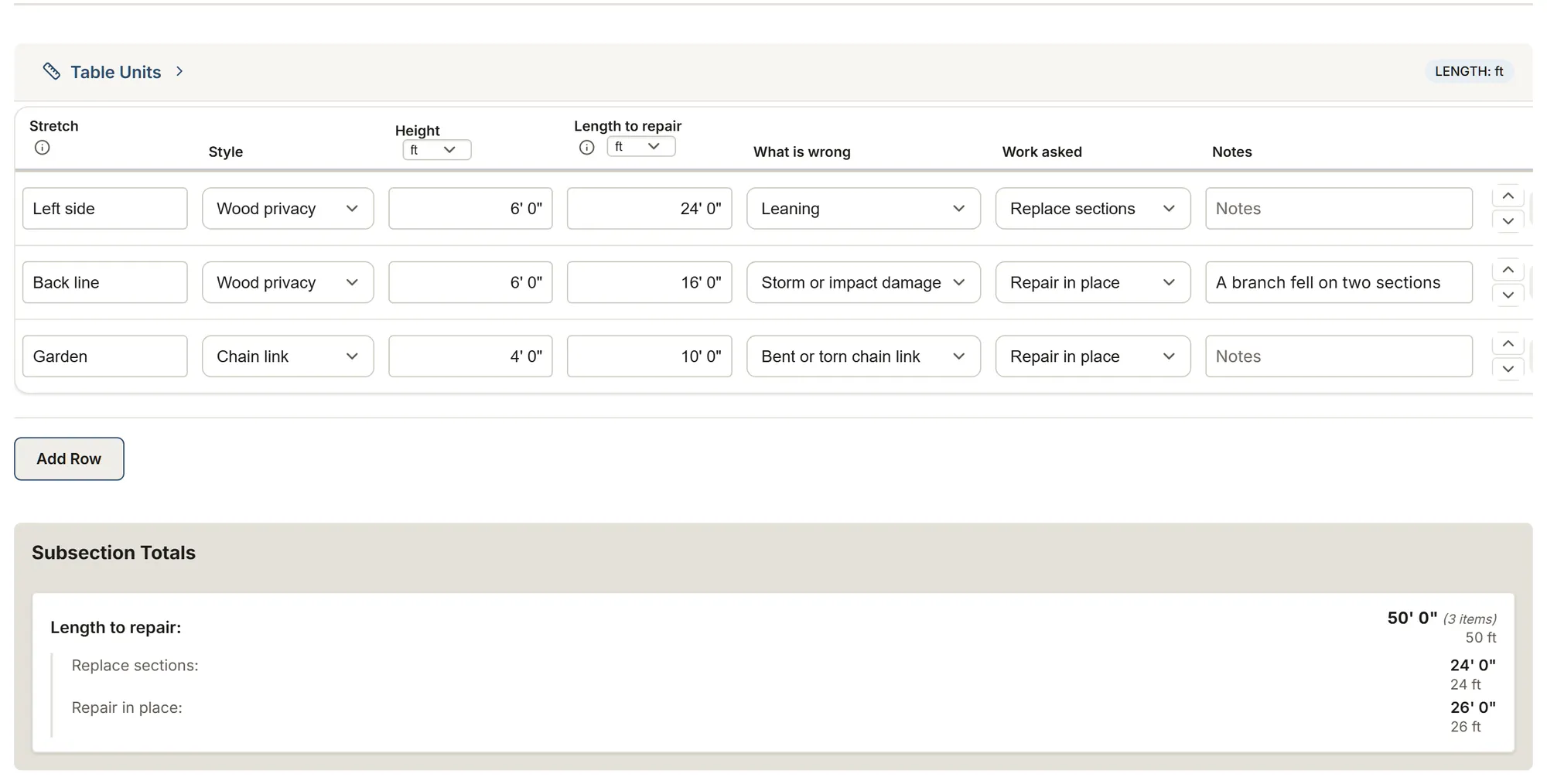
Task: Expand the Table Units chevron
Action: [x=179, y=71]
